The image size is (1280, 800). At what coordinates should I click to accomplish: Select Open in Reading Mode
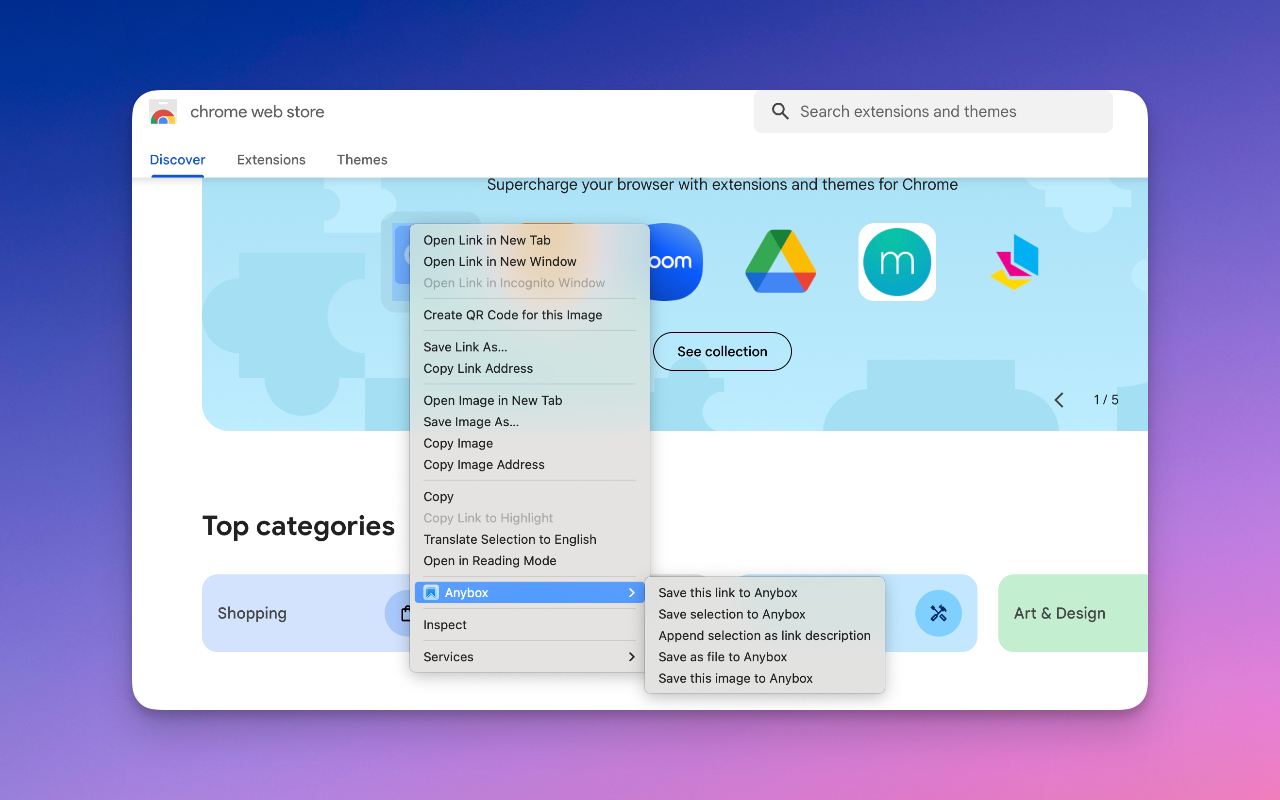[x=530, y=561]
